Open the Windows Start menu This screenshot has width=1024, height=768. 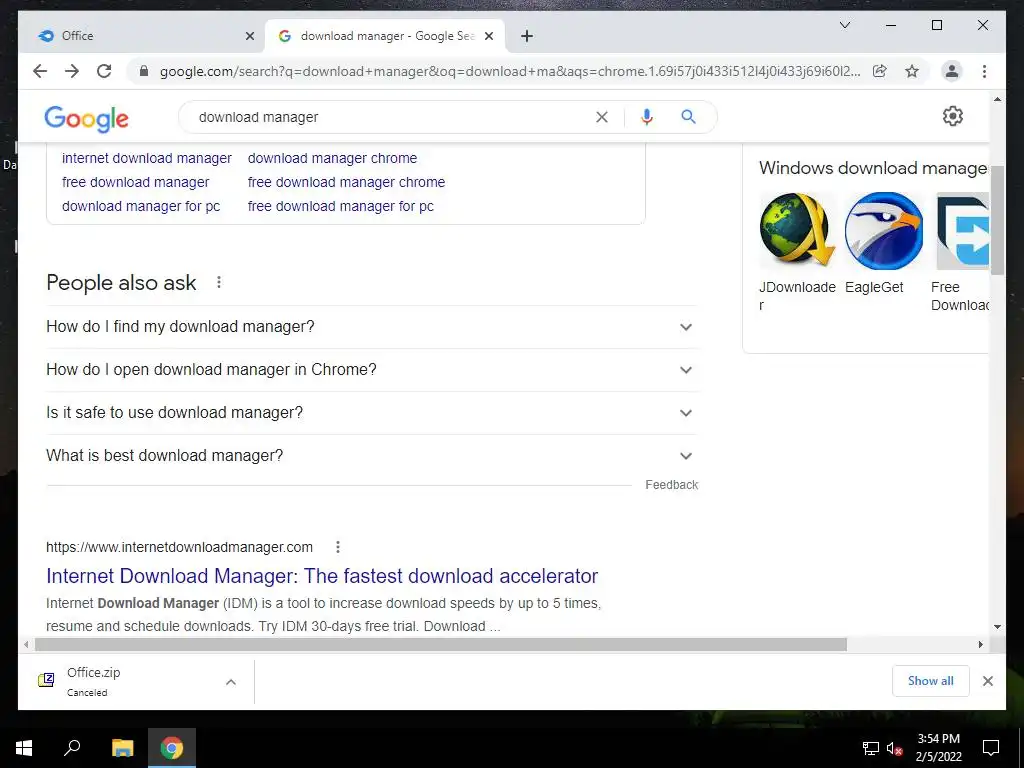[24, 748]
